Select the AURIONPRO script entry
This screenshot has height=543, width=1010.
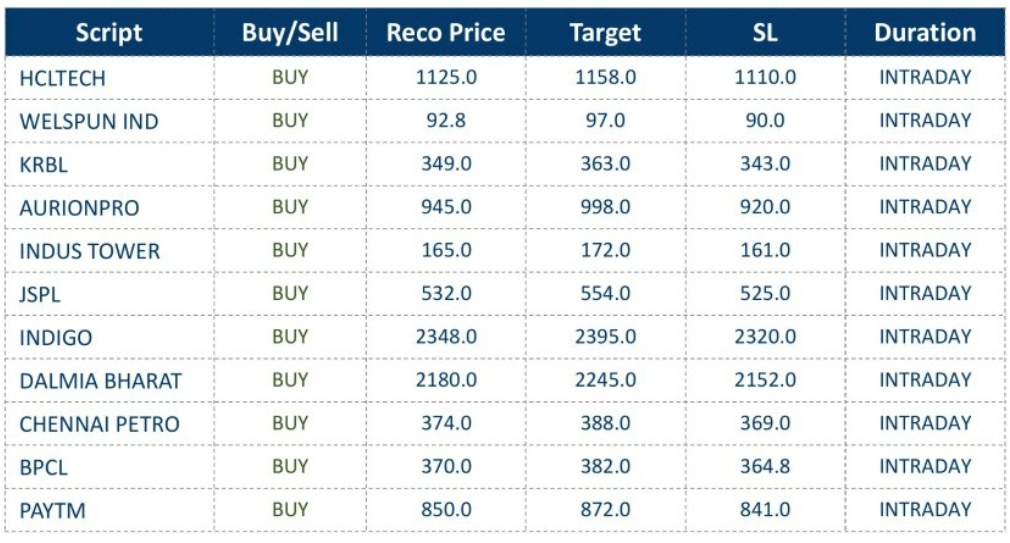click(79, 208)
